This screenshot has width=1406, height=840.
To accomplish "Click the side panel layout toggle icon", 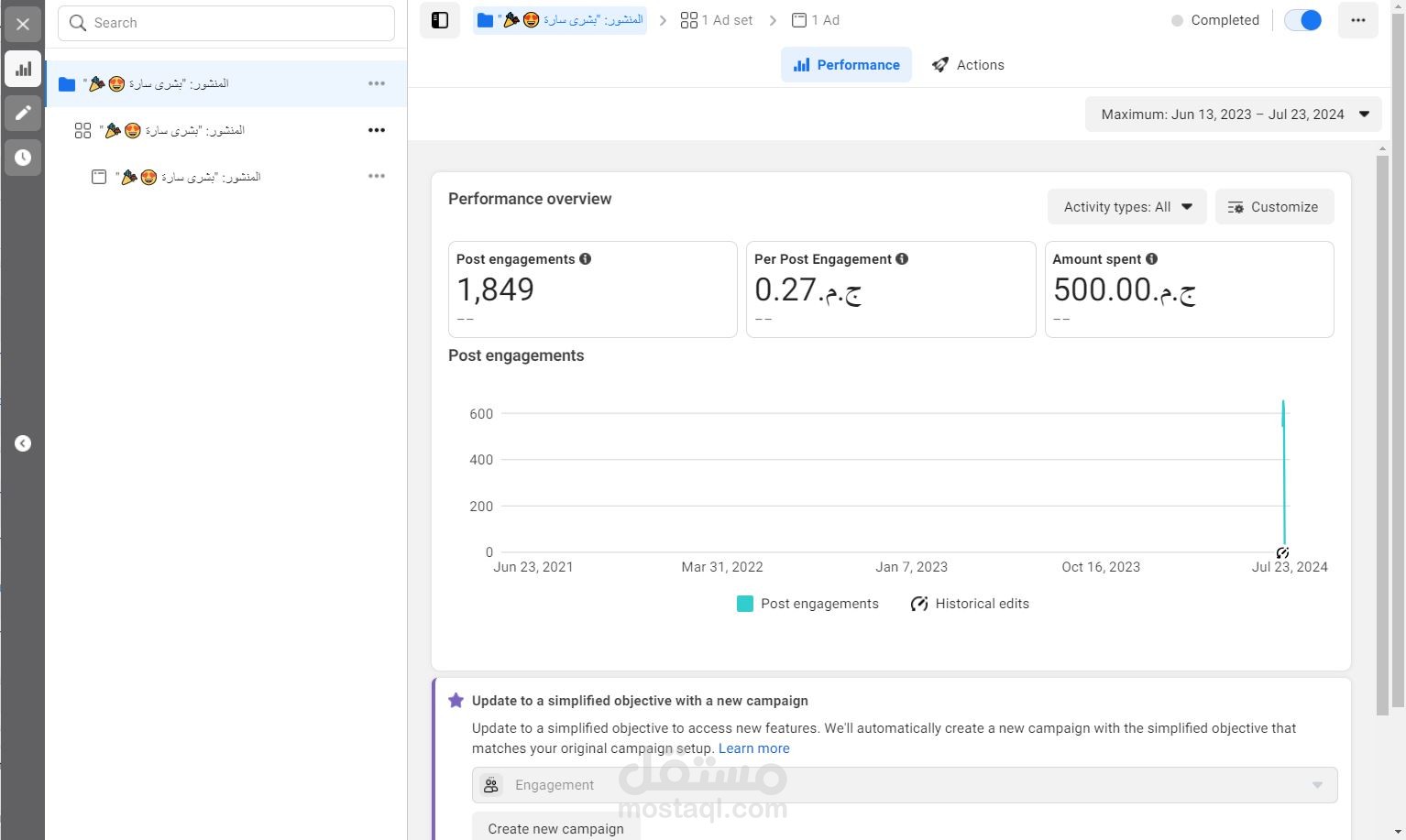I will (440, 20).
